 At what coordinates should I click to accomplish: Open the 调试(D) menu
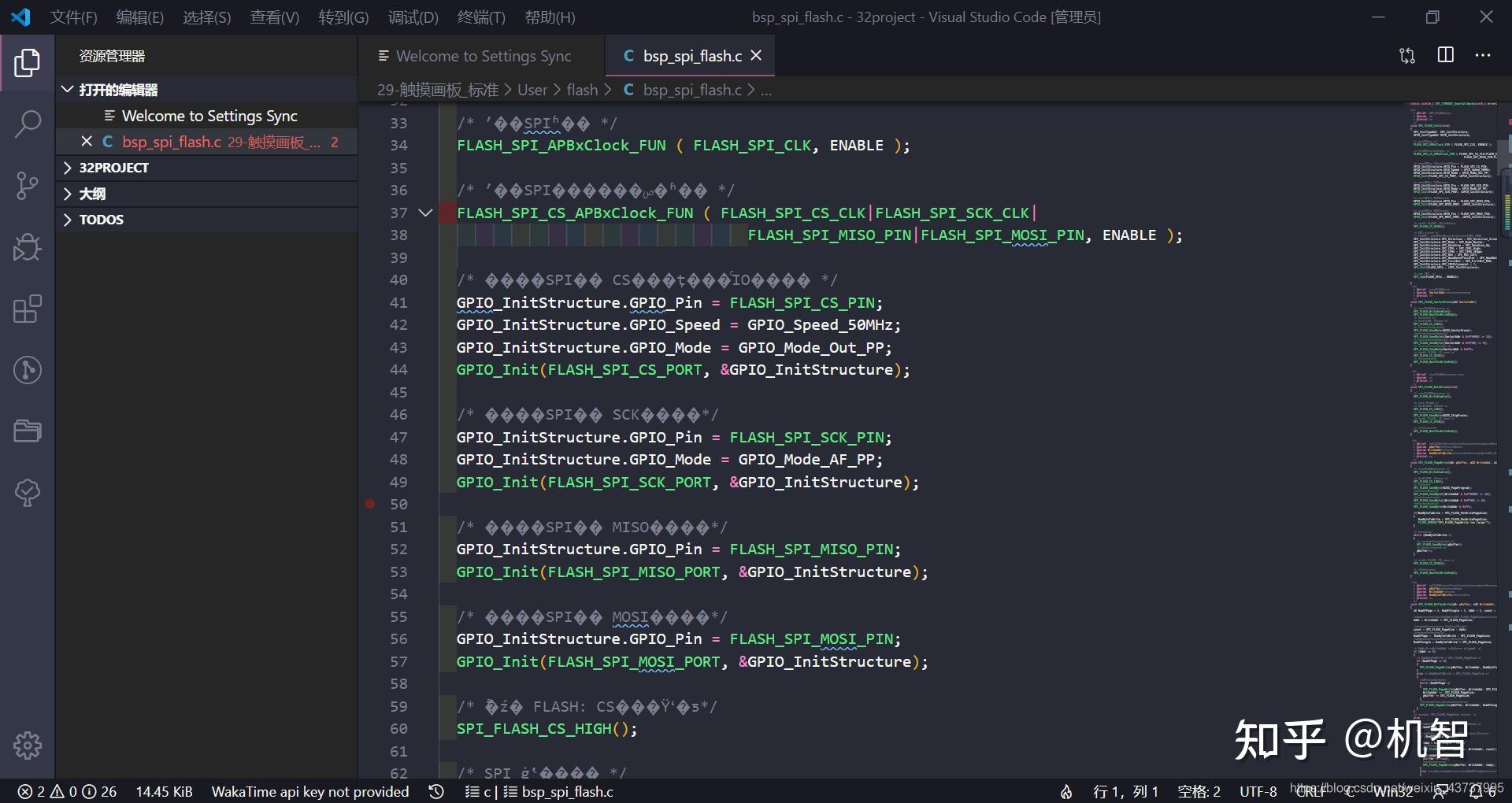coord(412,17)
